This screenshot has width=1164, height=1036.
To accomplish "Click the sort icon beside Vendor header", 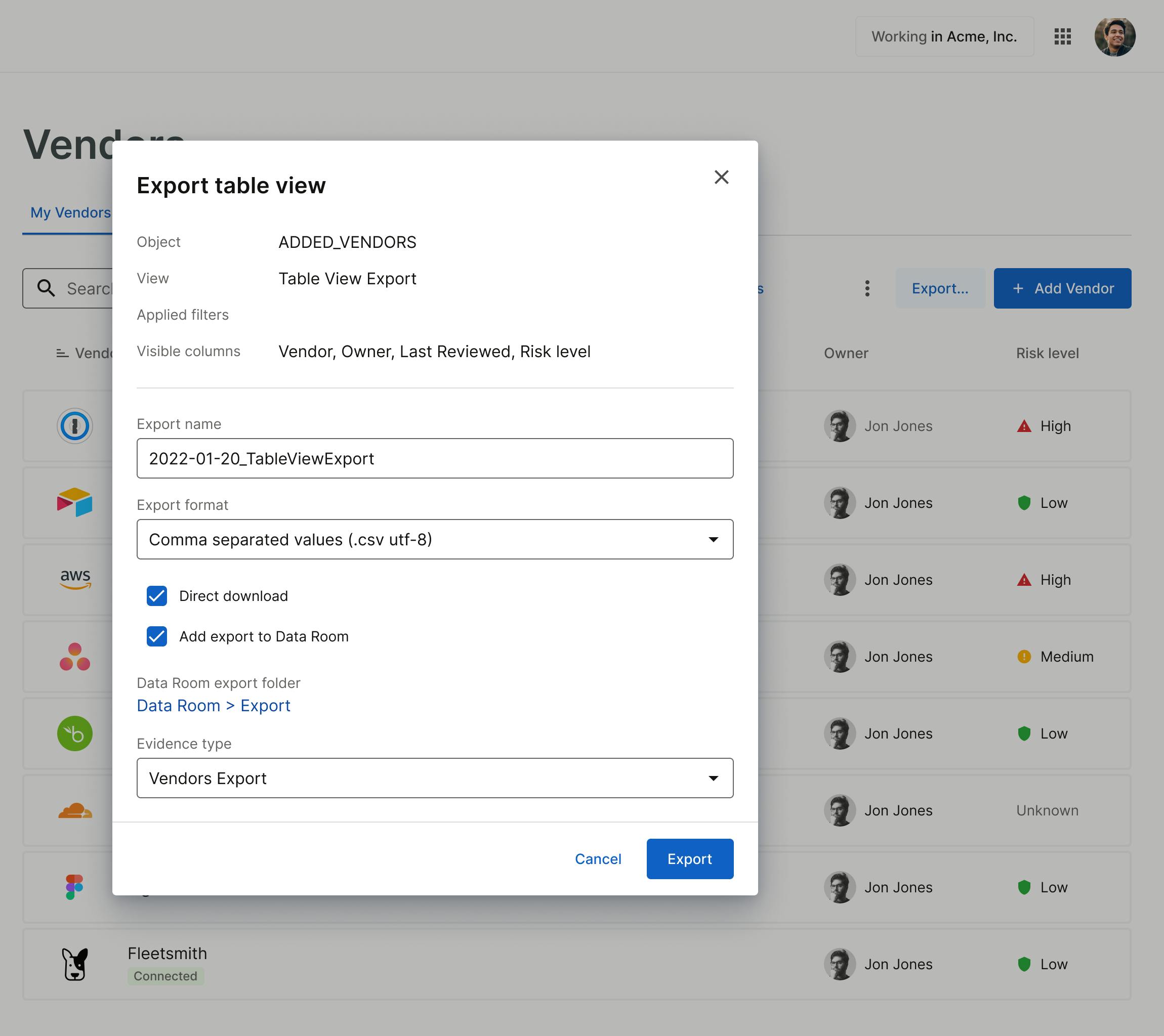I will pyautogui.click(x=62, y=354).
